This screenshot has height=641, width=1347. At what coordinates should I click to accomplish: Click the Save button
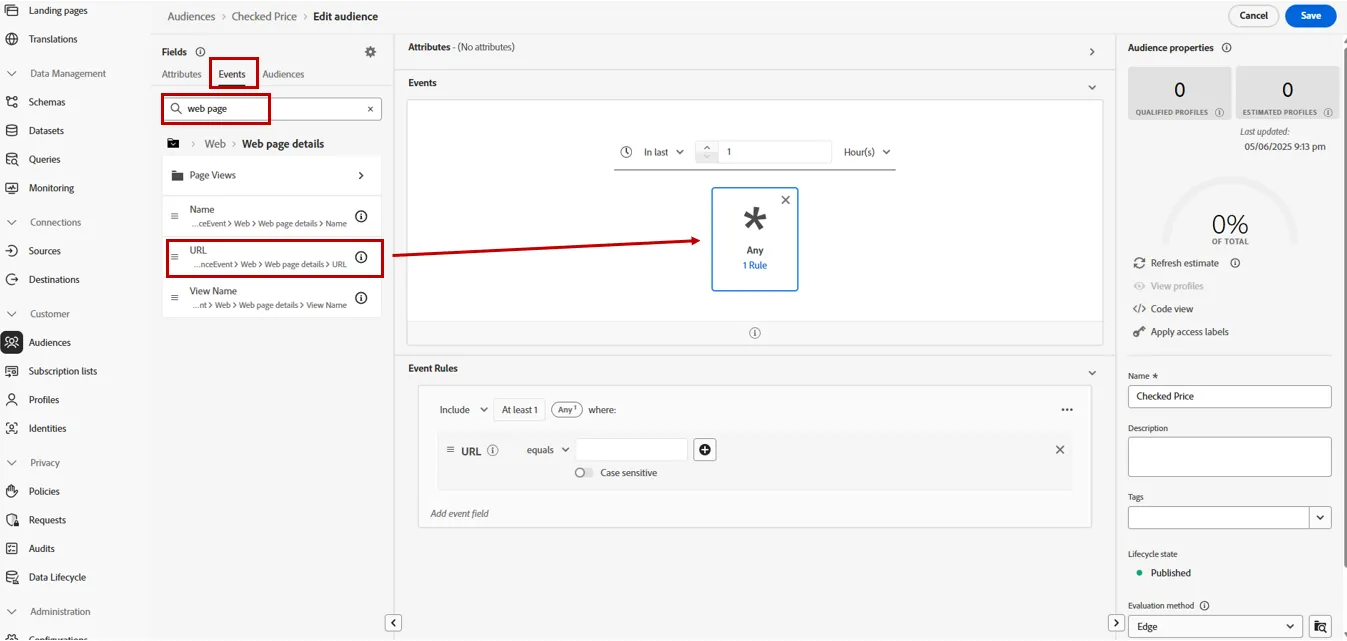(x=1310, y=16)
